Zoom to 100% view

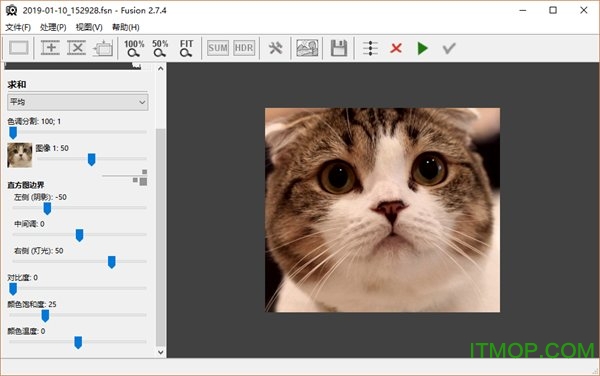(x=134, y=48)
